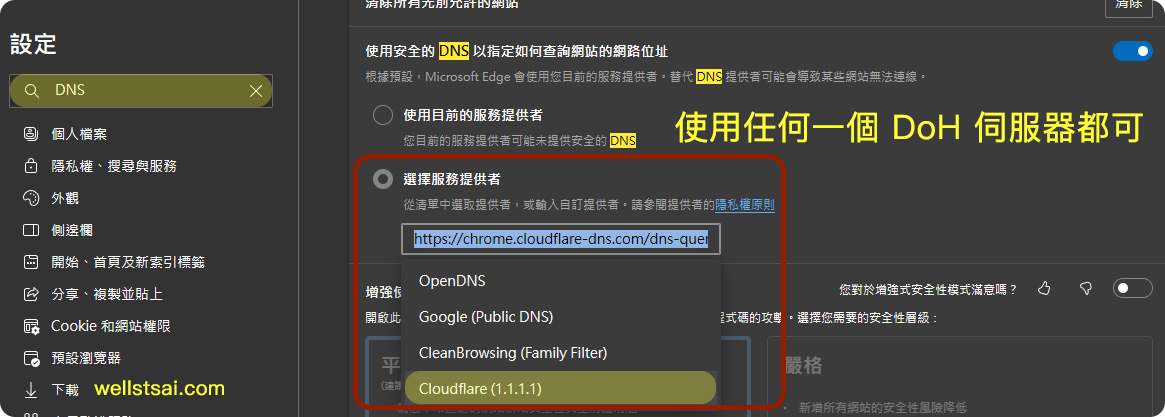Viewport: 1165px width, 417px height.
Task: Clear the DNS search with the X icon
Action: [x=256, y=91]
